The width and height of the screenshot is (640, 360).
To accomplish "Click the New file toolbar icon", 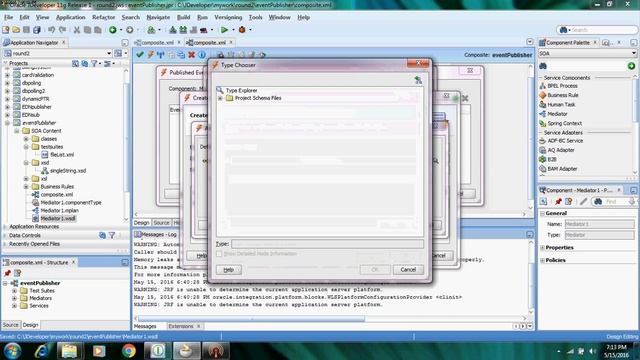I will click(6, 30).
